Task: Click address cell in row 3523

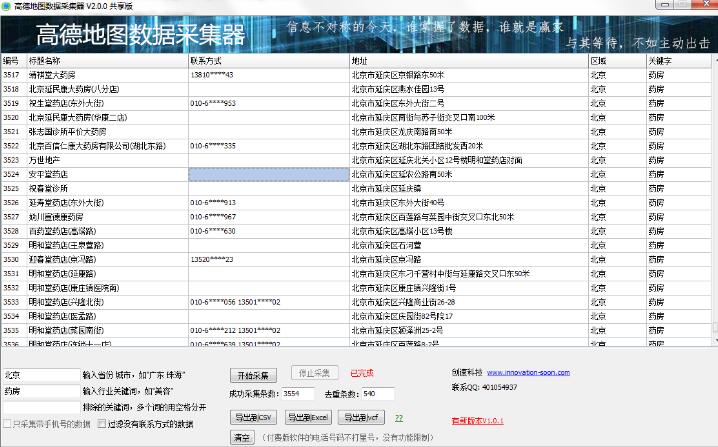Action: [469, 160]
